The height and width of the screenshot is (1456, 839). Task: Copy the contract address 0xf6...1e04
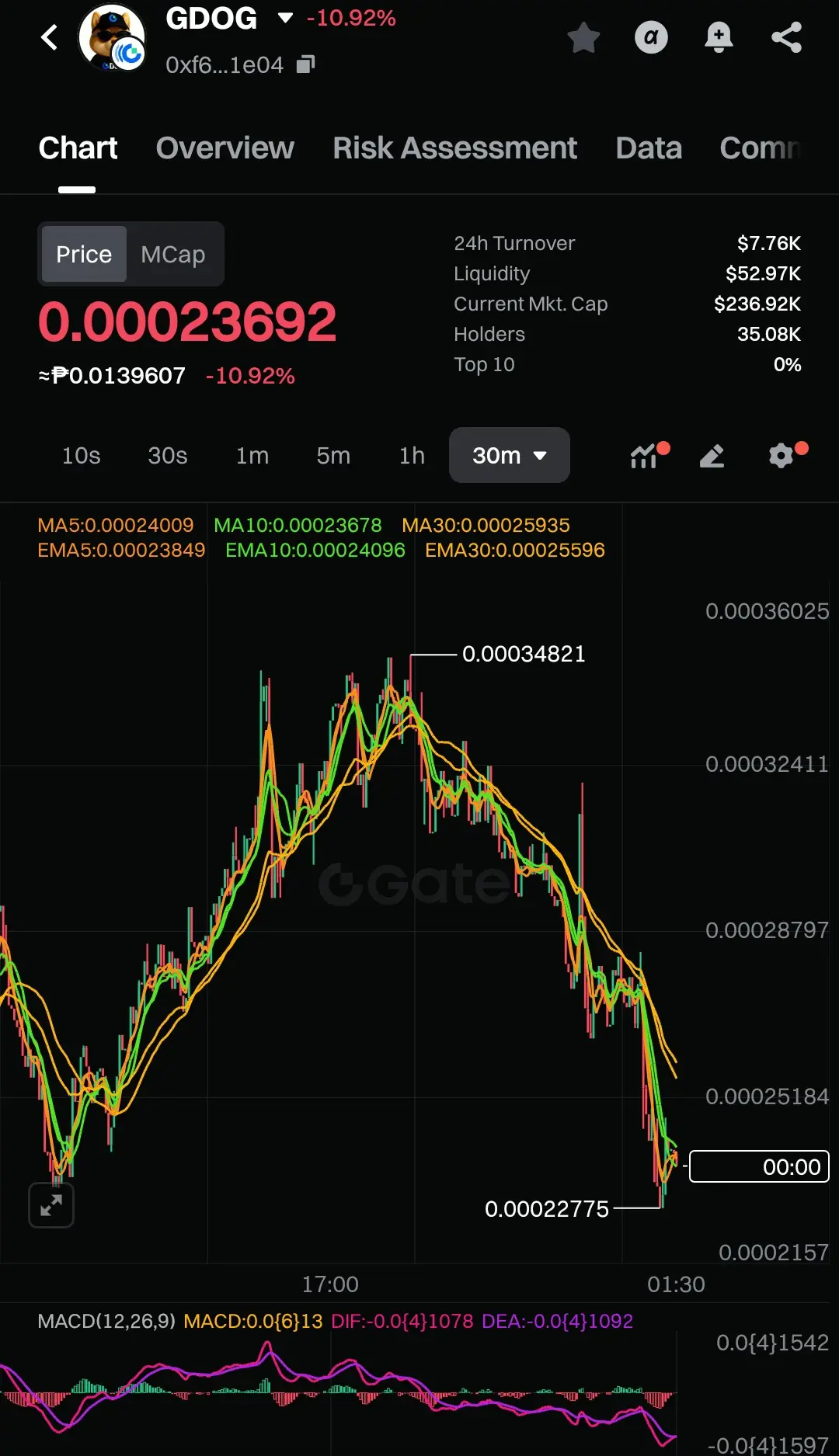[306, 64]
